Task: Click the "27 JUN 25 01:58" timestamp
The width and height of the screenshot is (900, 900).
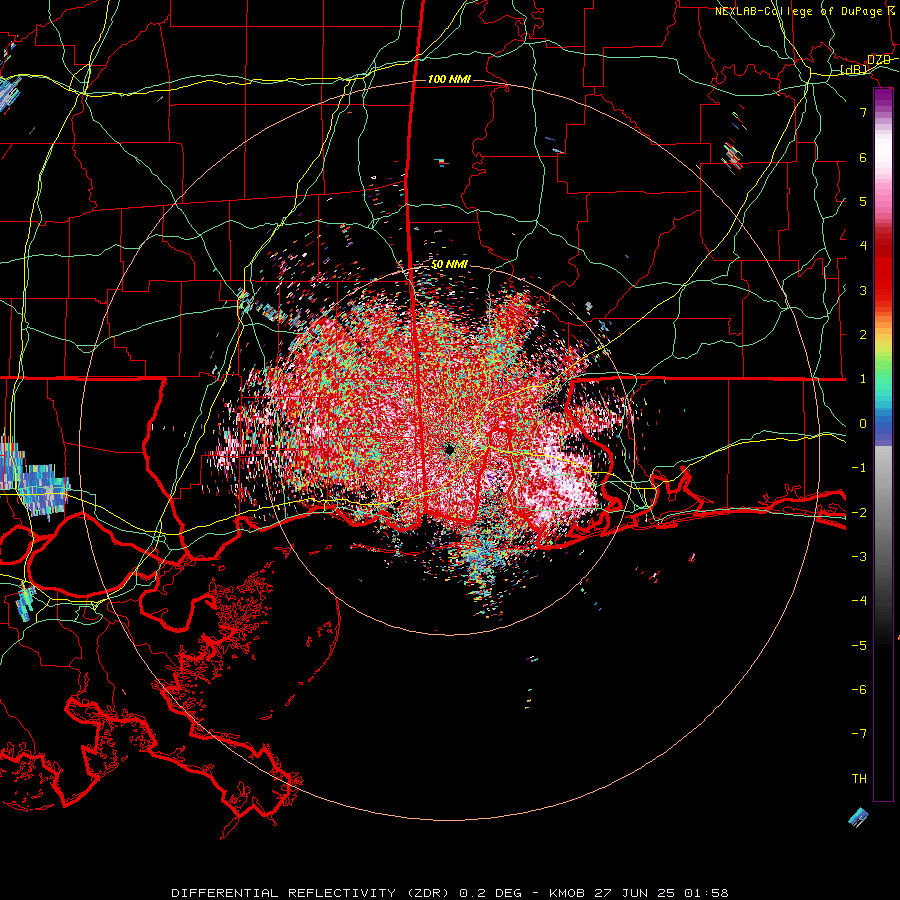Action: click(x=660, y=893)
